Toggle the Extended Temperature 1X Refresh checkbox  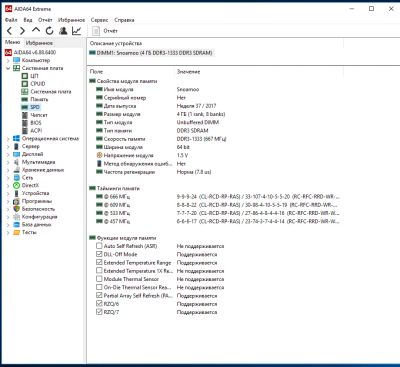[x=99, y=271]
